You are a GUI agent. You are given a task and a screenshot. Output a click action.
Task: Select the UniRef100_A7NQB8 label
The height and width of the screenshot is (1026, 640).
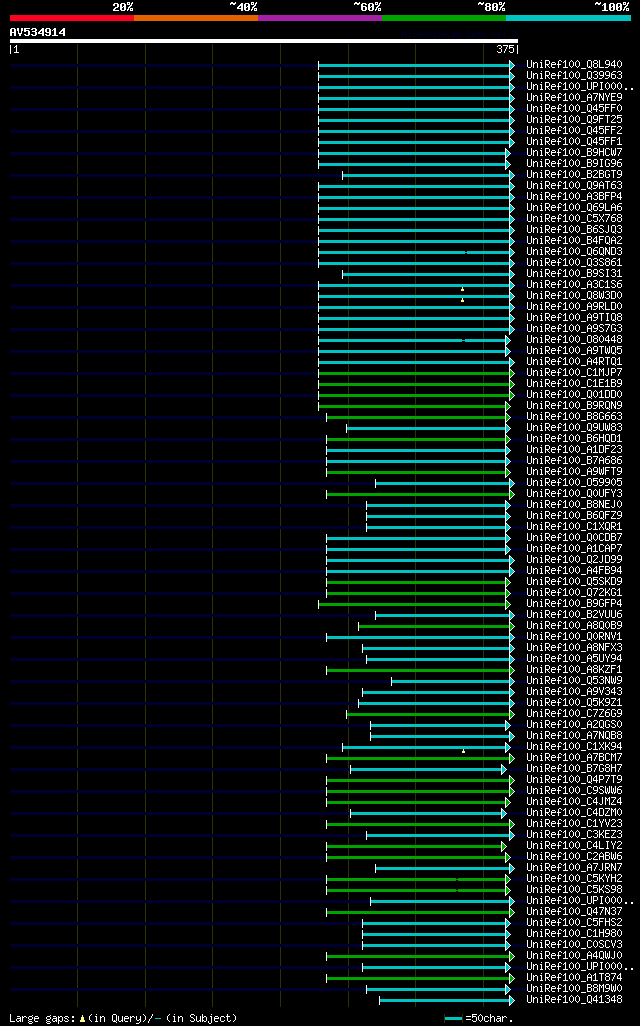[575, 735]
